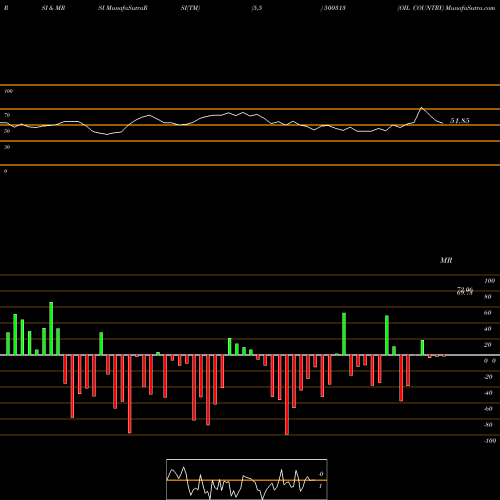Click the -80 label on the MR axis
The width and height of the screenshot is (500, 500).
(x=488, y=425)
